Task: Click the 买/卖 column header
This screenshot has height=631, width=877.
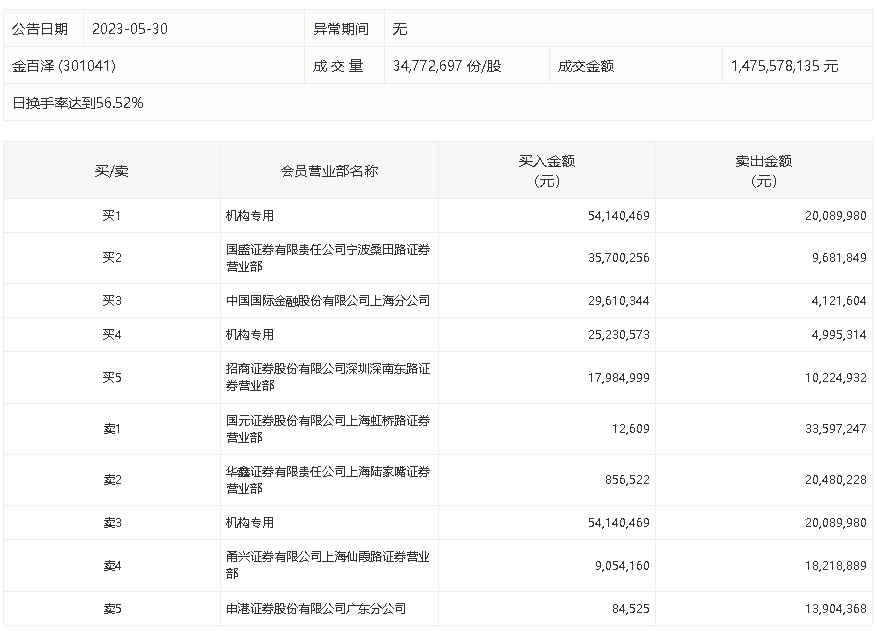Action: pyautogui.click(x=111, y=171)
